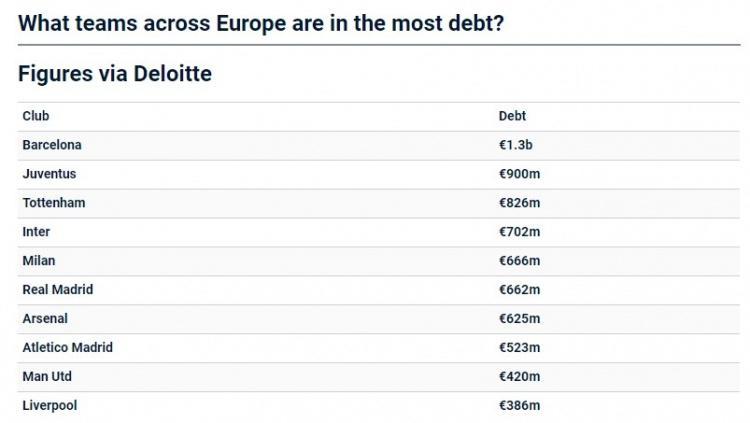This screenshot has width=750, height=423.
Task: Select the Real Madrid club cell
Action: (57, 290)
